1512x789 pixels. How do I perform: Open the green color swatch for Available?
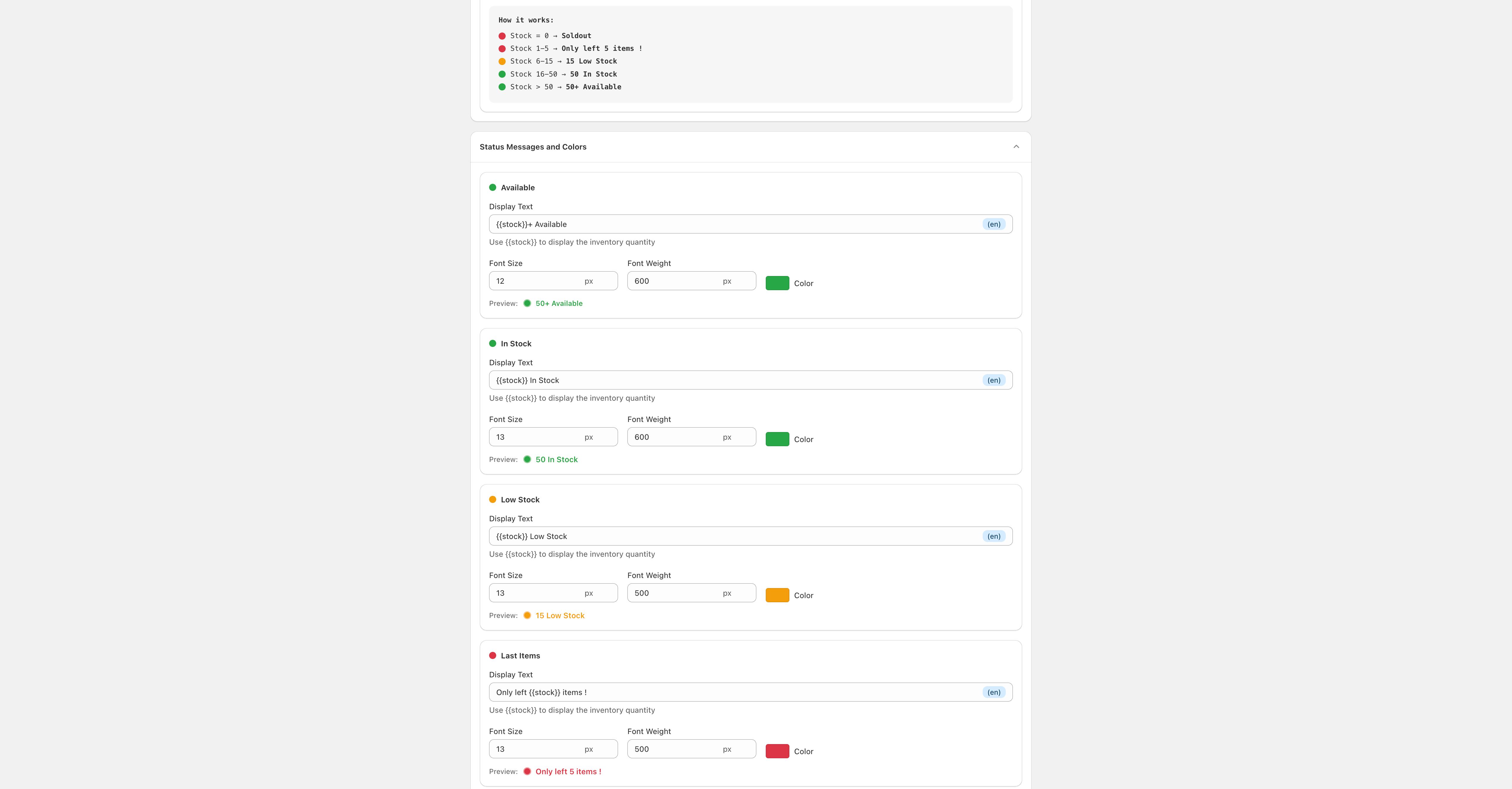[x=777, y=283]
